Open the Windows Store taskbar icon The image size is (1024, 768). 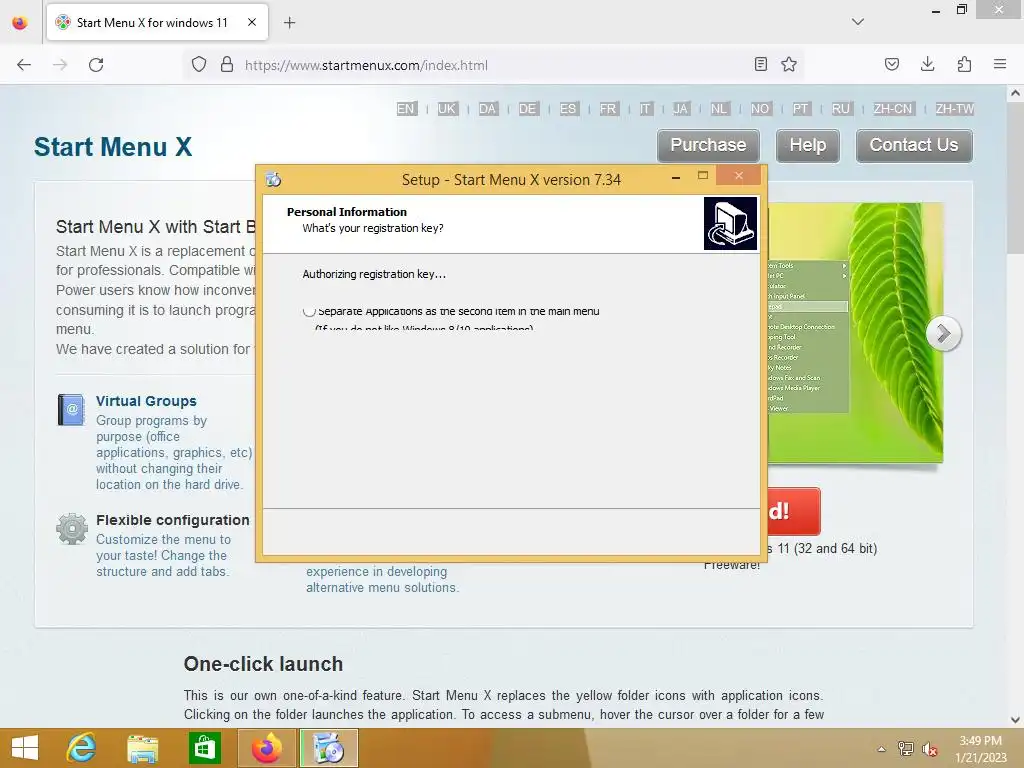coord(204,748)
